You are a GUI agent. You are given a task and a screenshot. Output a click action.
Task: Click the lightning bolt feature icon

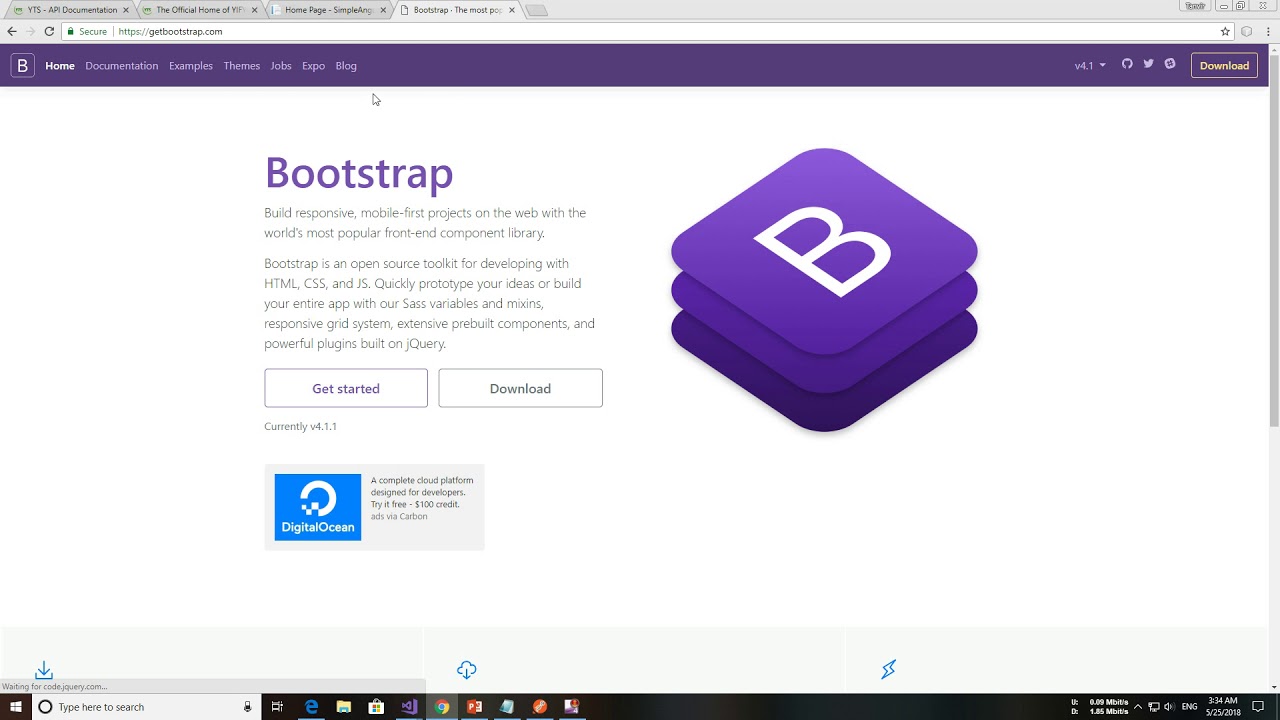click(888, 670)
